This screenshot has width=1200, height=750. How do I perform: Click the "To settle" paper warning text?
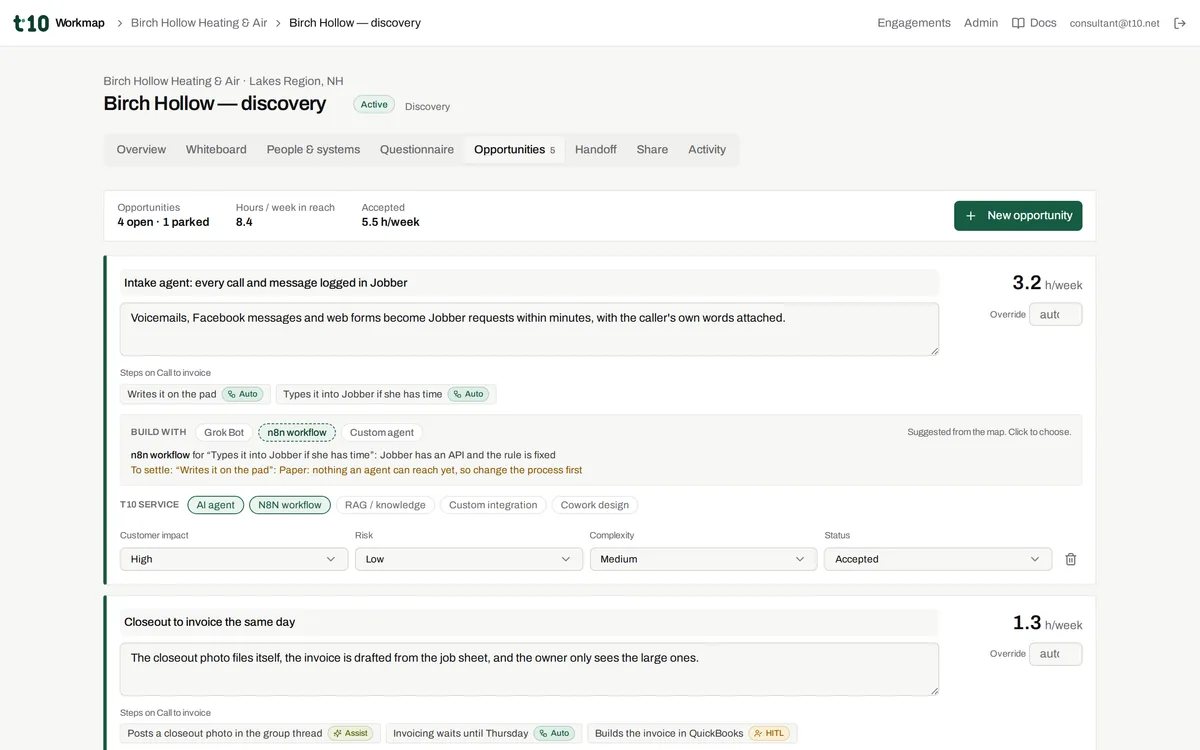point(356,470)
